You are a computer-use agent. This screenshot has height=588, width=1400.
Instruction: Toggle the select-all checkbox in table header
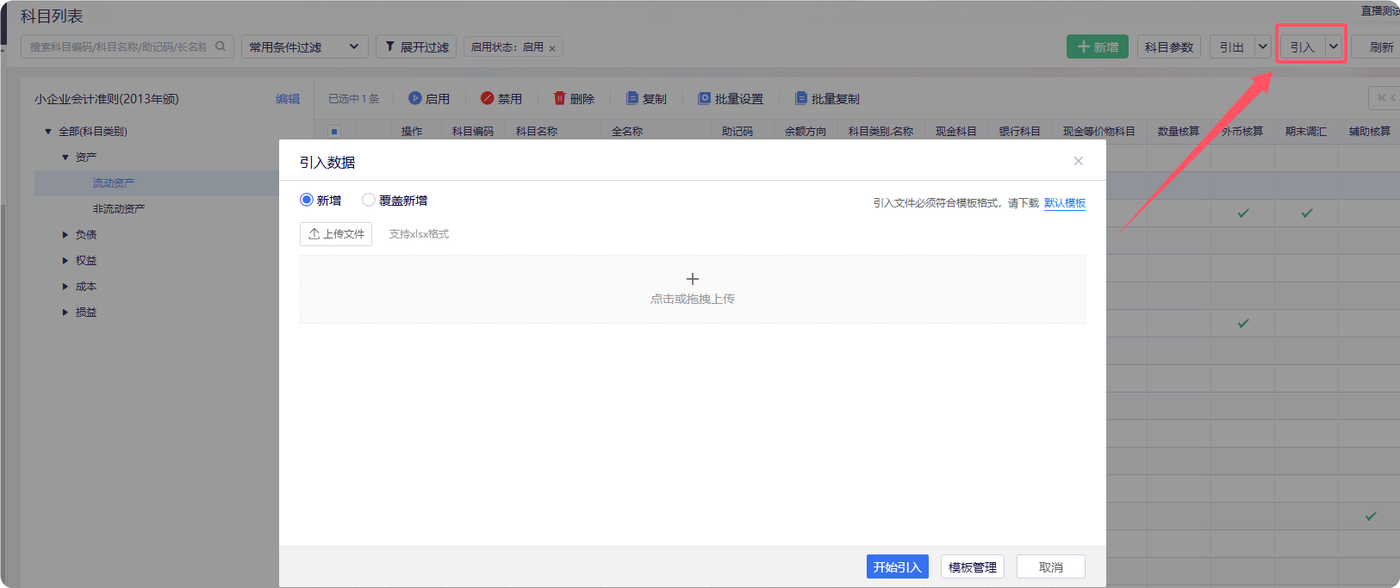click(334, 131)
